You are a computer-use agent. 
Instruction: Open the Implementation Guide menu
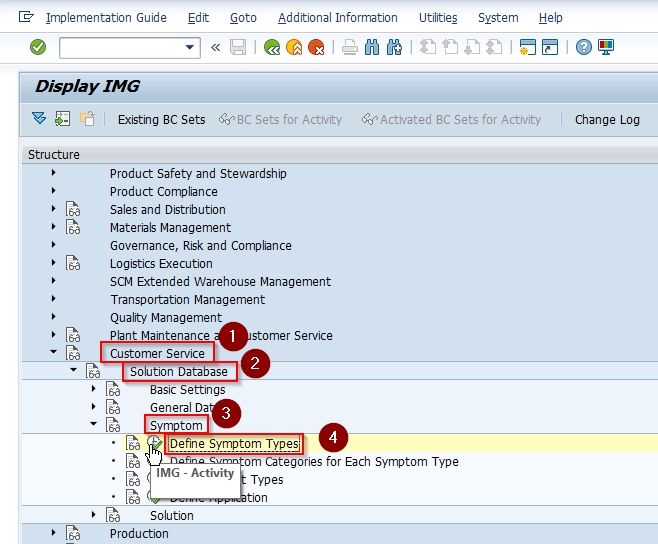(x=106, y=18)
